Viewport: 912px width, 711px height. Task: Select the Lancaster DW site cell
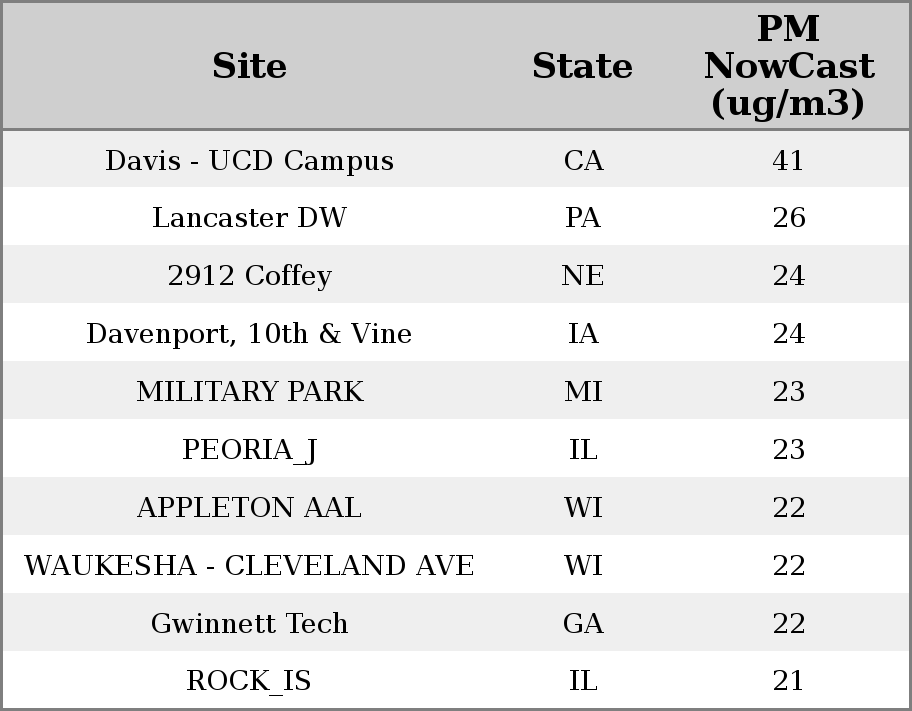tap(249, 218)
